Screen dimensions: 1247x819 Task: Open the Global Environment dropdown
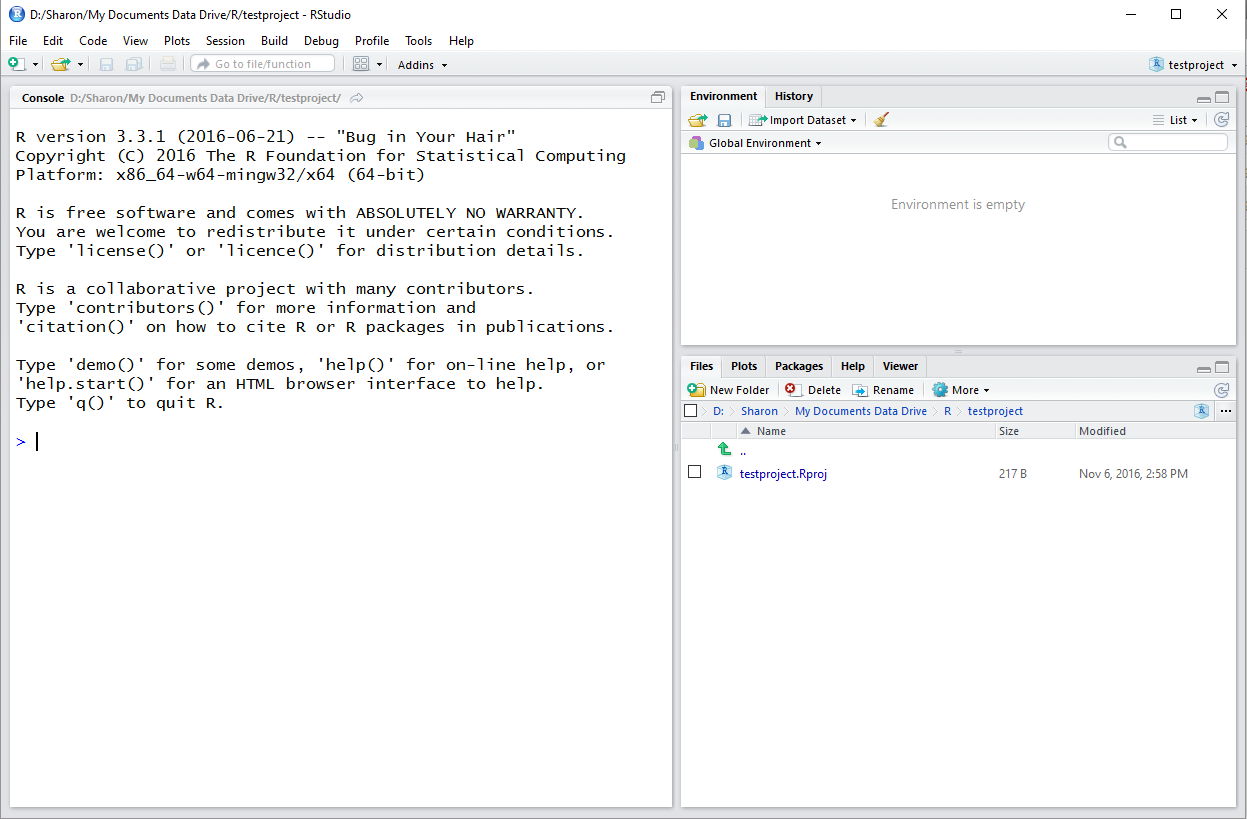tap(755, 143)
